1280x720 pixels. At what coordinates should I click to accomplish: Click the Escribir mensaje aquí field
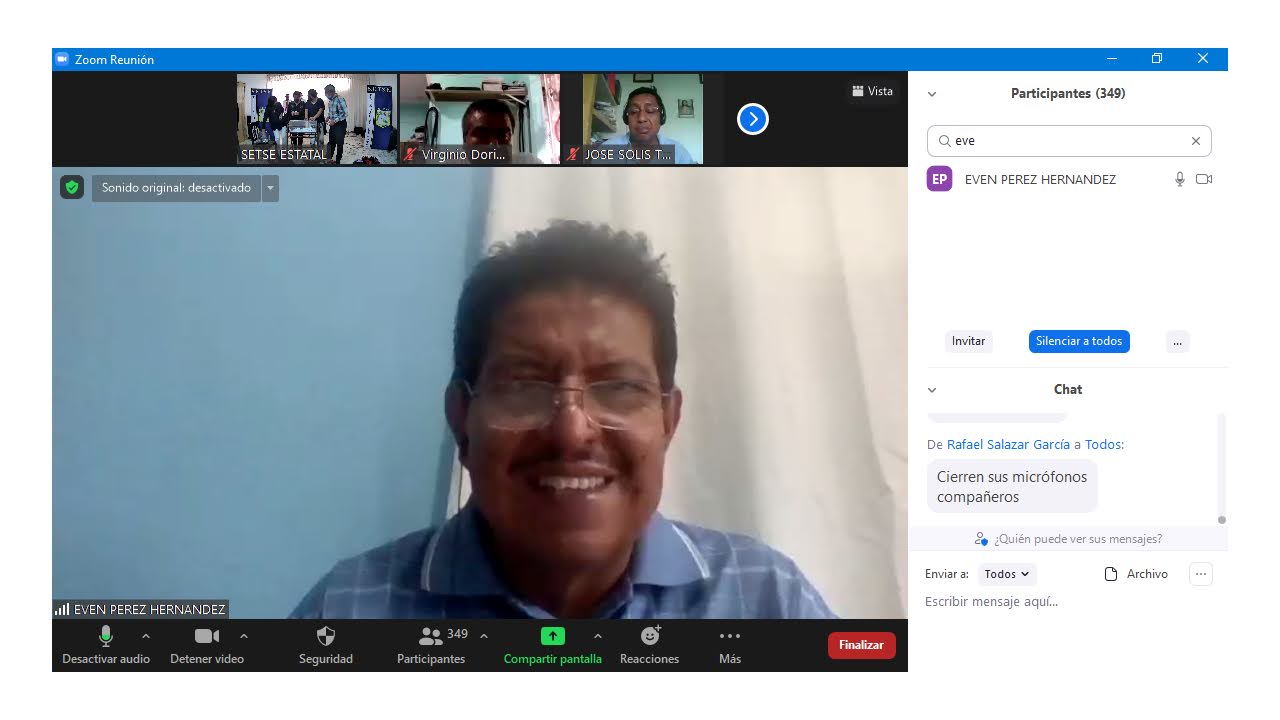[x=1060, y=602]
